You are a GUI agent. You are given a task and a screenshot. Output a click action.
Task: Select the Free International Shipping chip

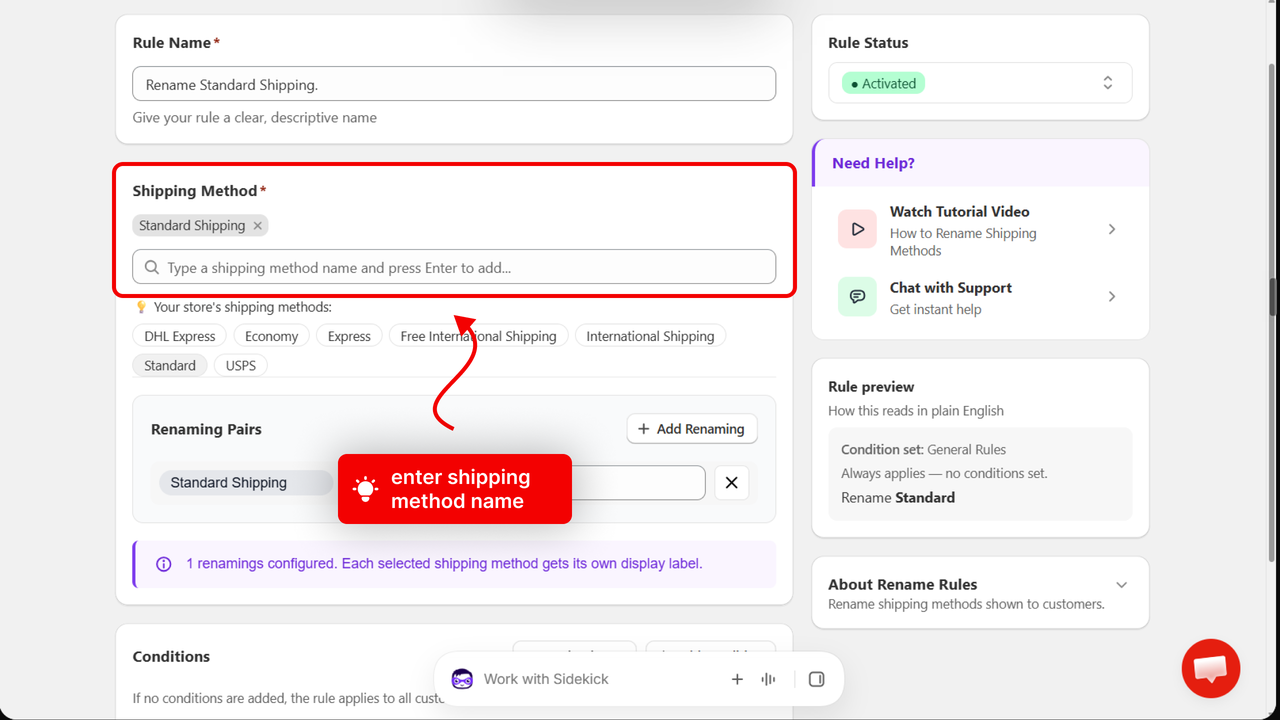coord(478,336)
